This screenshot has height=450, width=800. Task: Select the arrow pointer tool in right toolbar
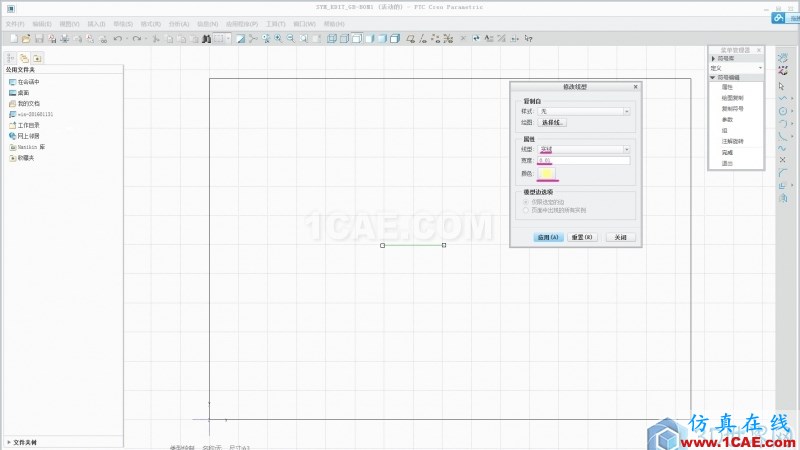tap(782, 86)
